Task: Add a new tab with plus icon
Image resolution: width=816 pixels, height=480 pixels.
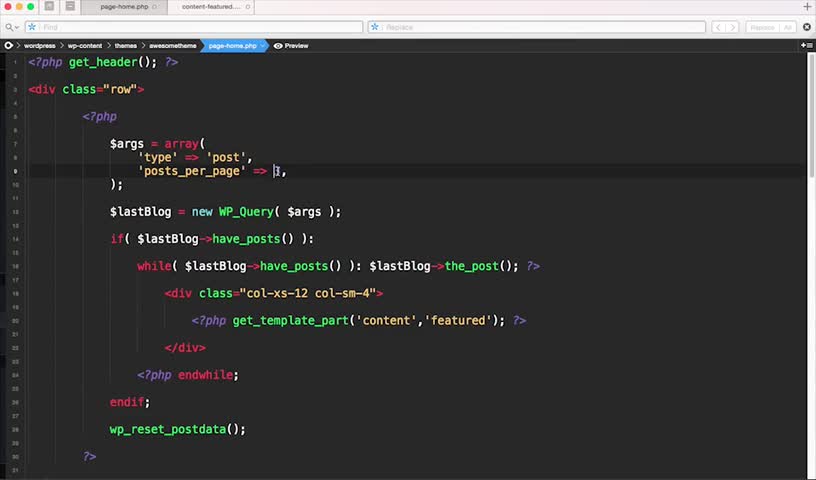Action: point(807,7)
